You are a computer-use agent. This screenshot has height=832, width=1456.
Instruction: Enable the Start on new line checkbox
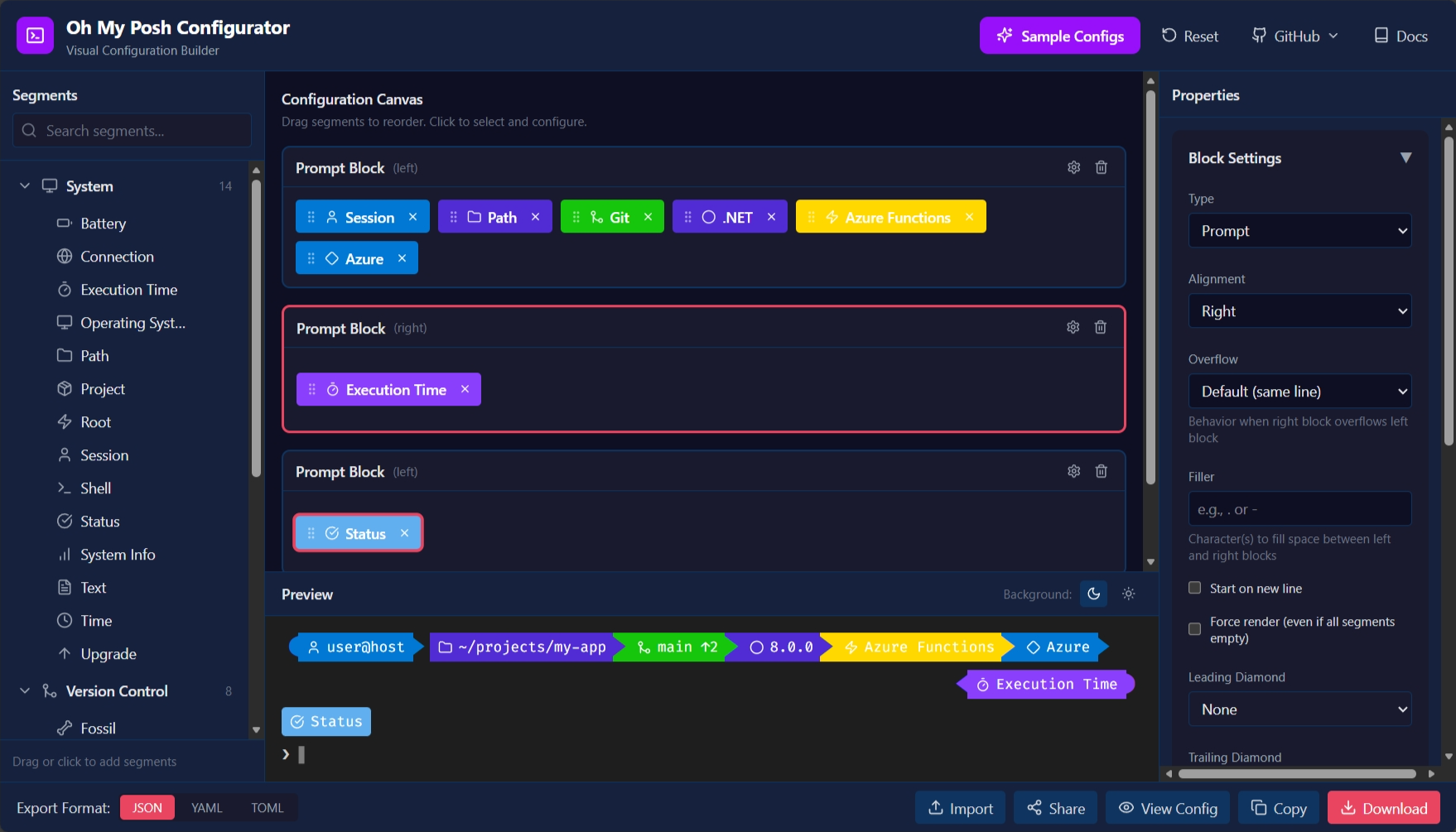(x=1195, y=587)
